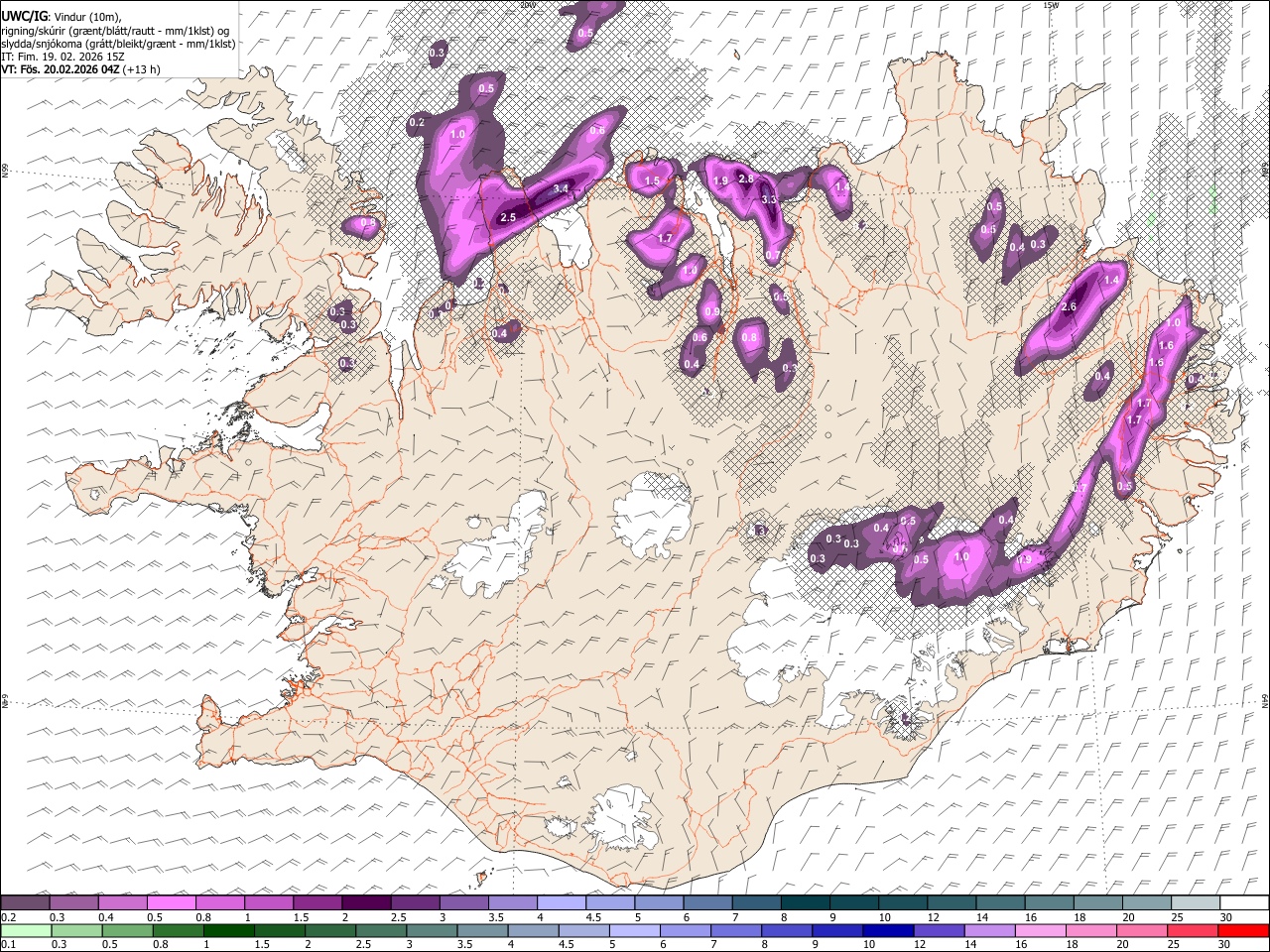This screenshot has height=952, width=1270.
Task: Click the '15W' longitude label
Action: [1051, 5]
